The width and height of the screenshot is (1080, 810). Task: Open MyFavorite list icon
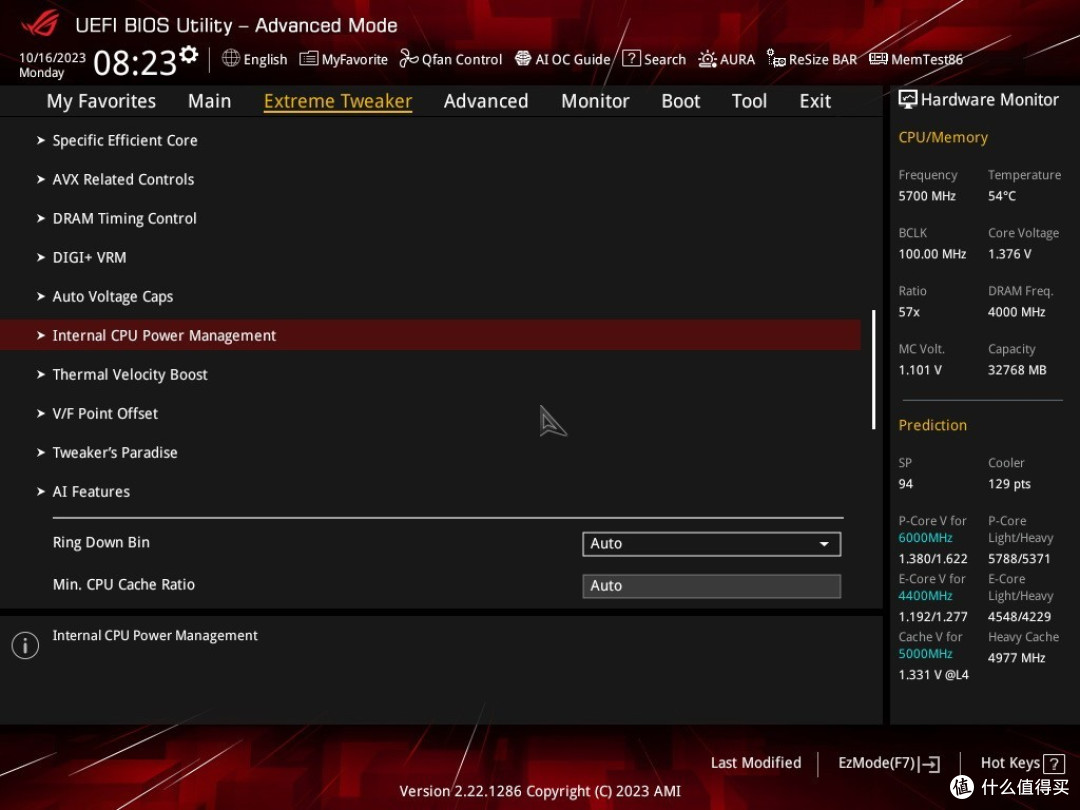309,59
